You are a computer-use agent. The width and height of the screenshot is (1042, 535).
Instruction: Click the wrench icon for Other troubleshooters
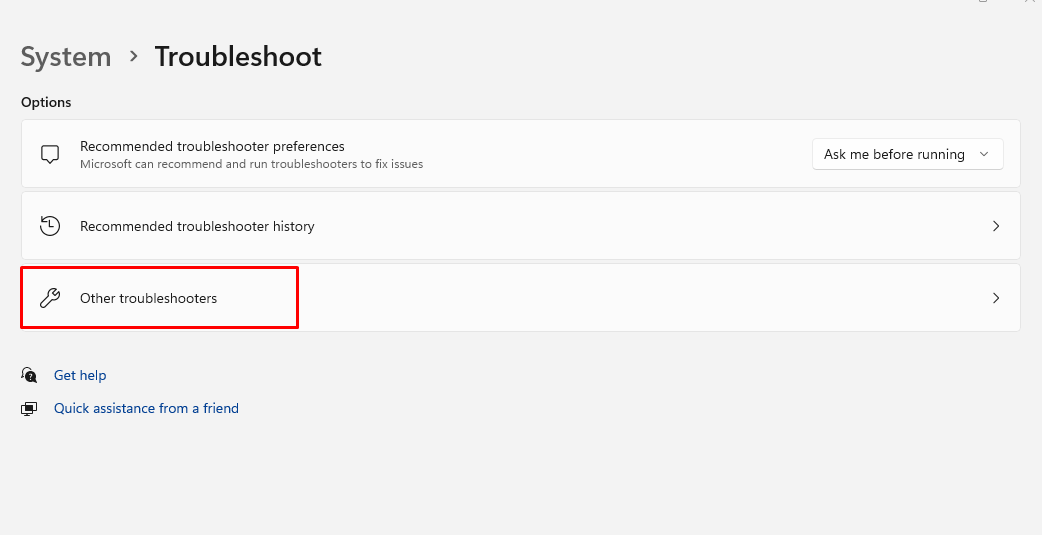click(50, 298)
